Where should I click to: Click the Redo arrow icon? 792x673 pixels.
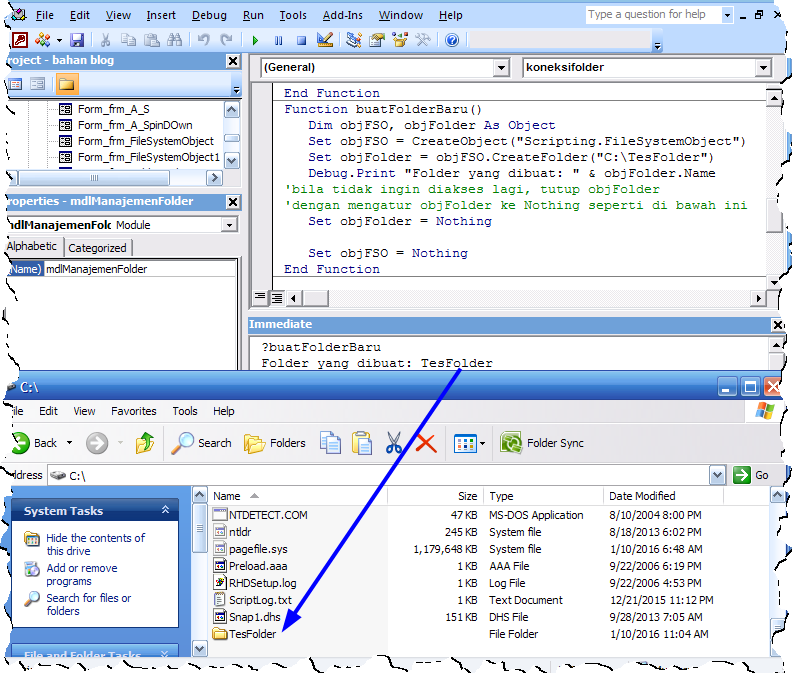click(x=226, y=40)
